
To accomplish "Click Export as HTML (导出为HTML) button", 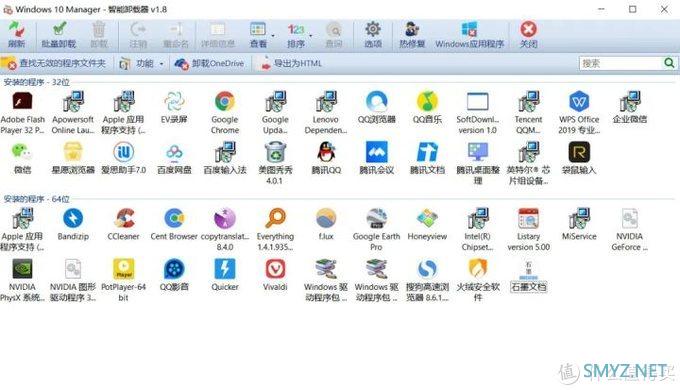I will pyautogui.click(x=291, y=63).
